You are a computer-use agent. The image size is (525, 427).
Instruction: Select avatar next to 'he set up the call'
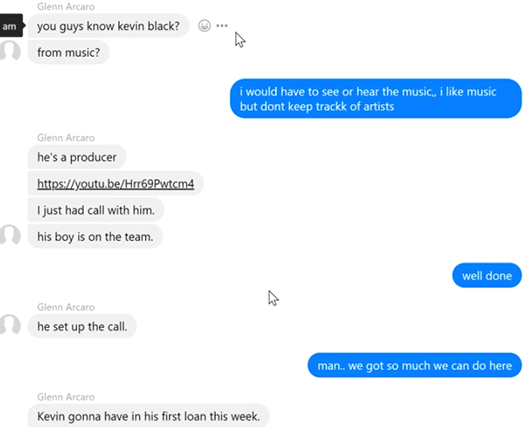(x=10, y=325)
